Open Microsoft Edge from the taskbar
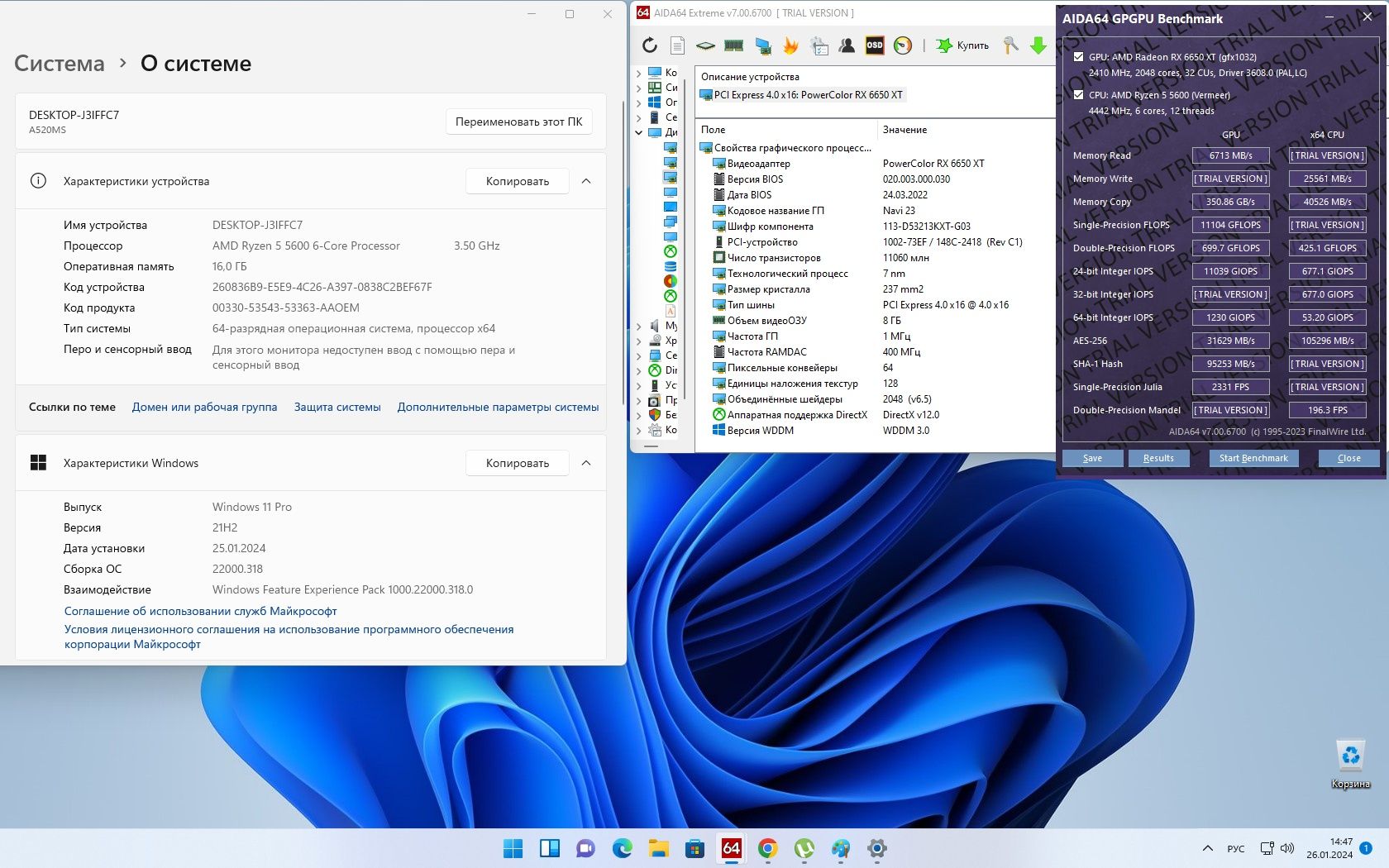Image resolution: width=1389 pixels, height=868 pixels. tap(622, 848)
